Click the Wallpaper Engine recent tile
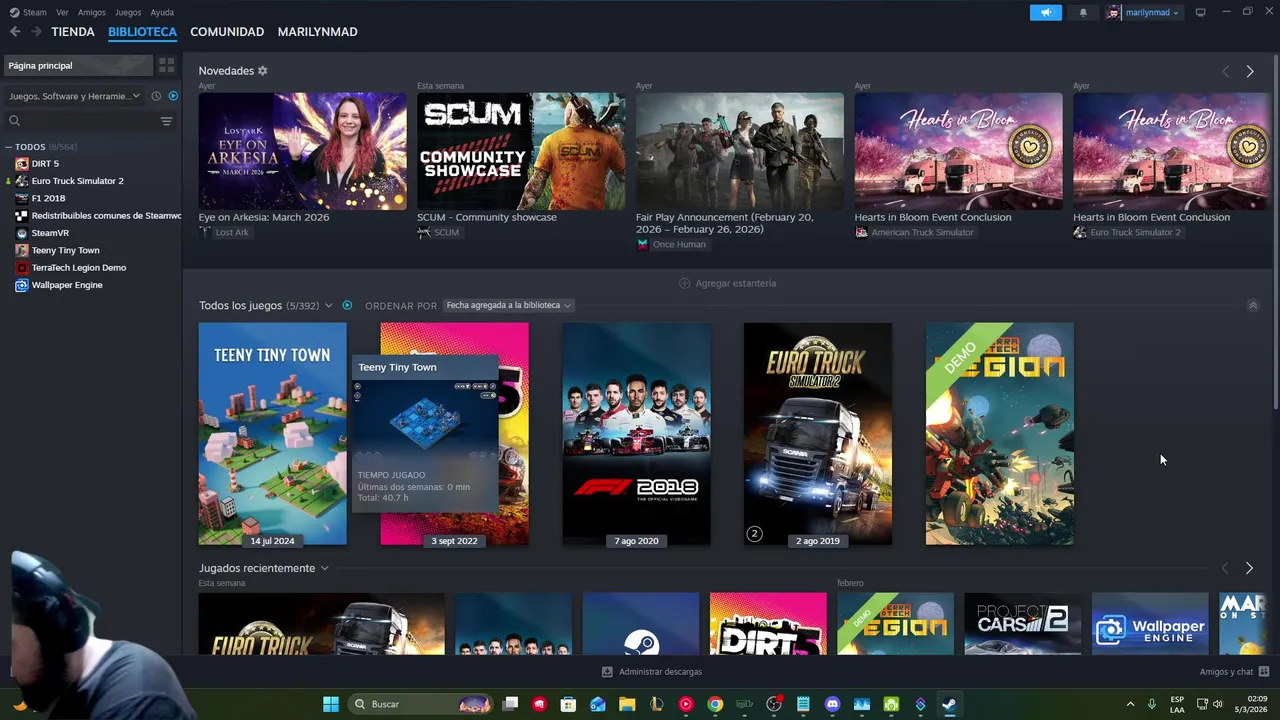Image resolution: width=1280 pixels, height=720 pixels. coord(1150,623)
